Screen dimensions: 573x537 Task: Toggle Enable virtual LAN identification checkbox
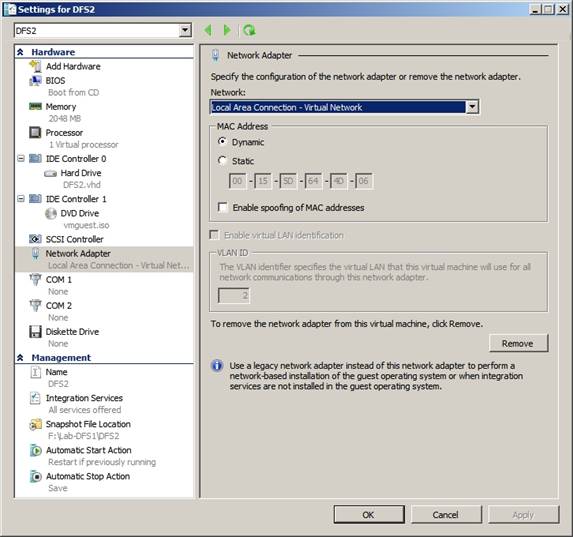coord(214,235)
